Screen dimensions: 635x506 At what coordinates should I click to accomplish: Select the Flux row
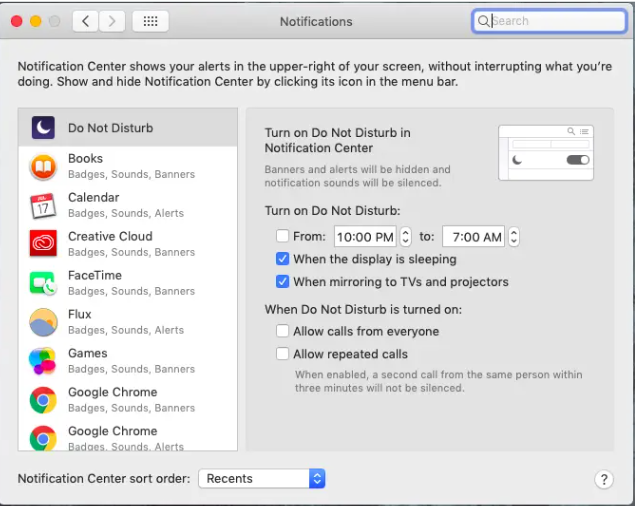[128, 322]
